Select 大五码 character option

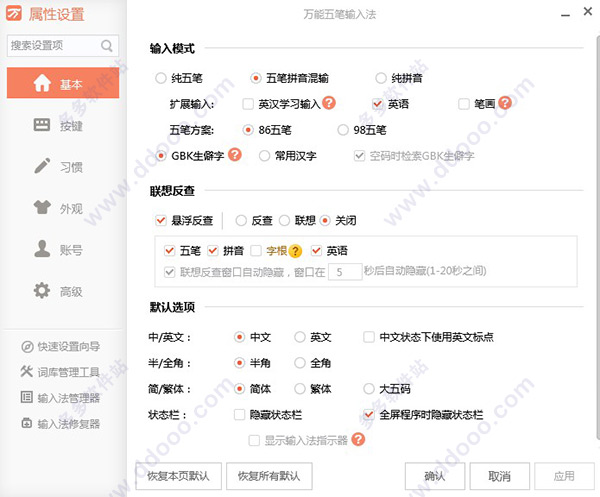pyautogui.click(x=369, y=389)
